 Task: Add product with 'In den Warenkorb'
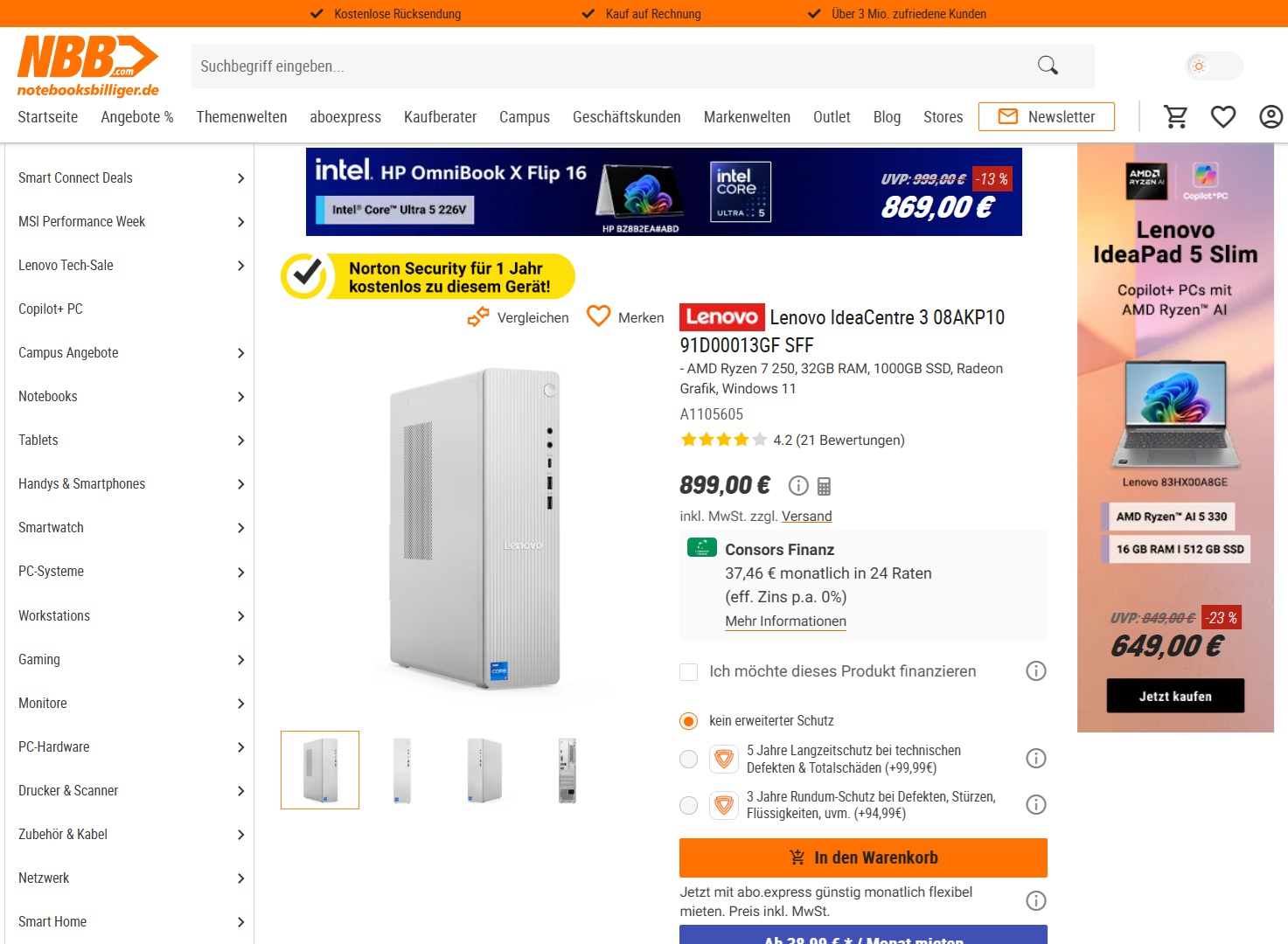(x=863, y=857)
